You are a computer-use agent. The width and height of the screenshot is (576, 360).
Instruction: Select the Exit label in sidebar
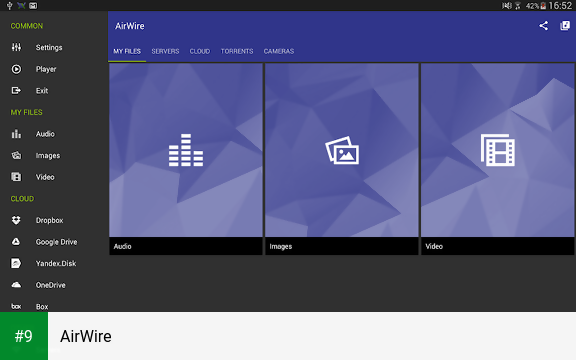click(x=42, y=90)
